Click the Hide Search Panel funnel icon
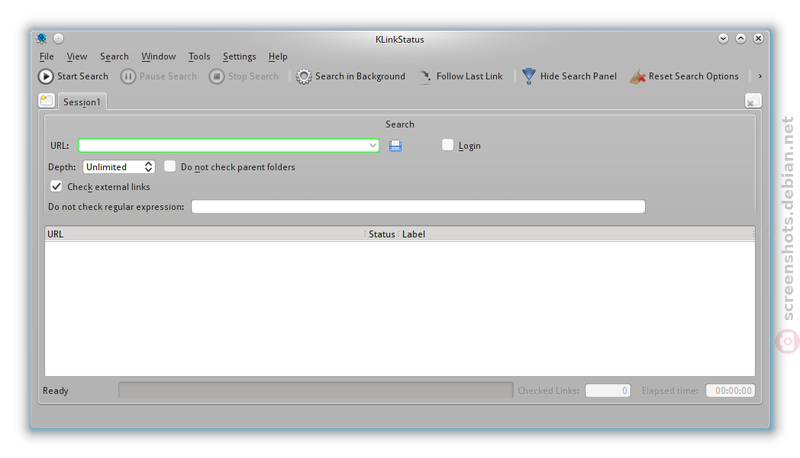This screenshot has width=800, height=458. tap(529, 77)
